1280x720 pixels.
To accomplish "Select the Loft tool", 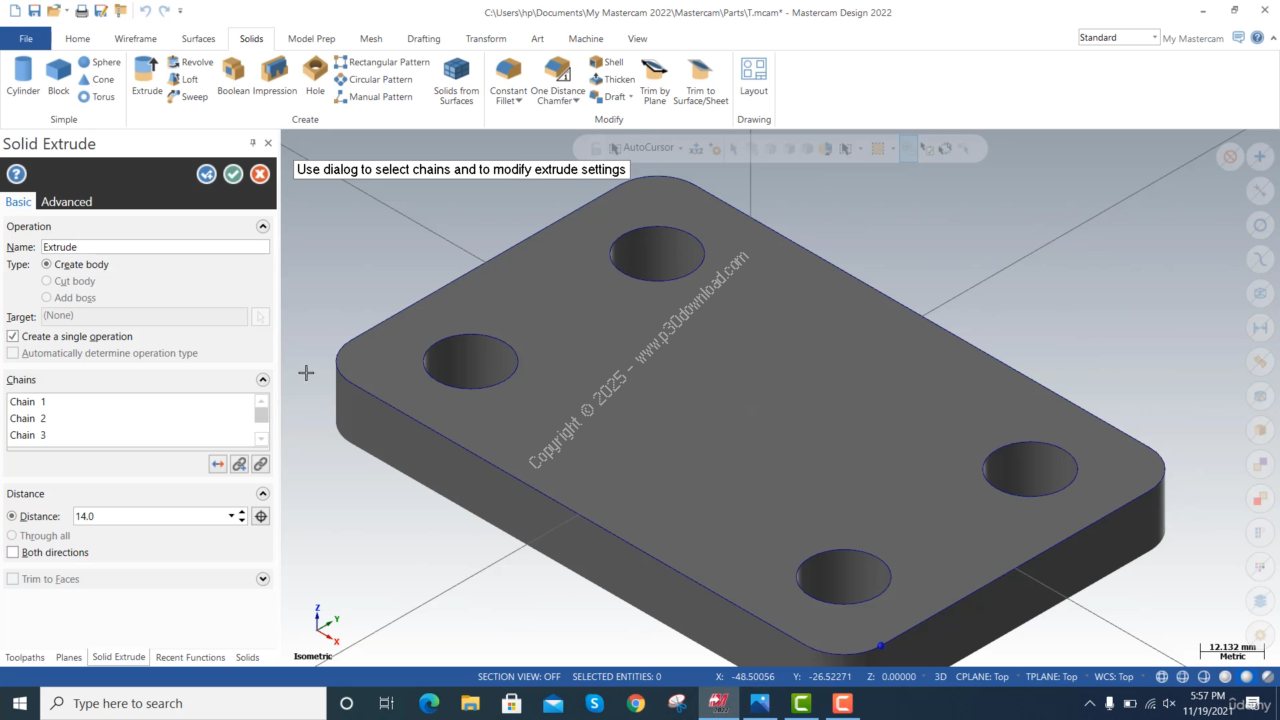I will (x=183, y=79).
